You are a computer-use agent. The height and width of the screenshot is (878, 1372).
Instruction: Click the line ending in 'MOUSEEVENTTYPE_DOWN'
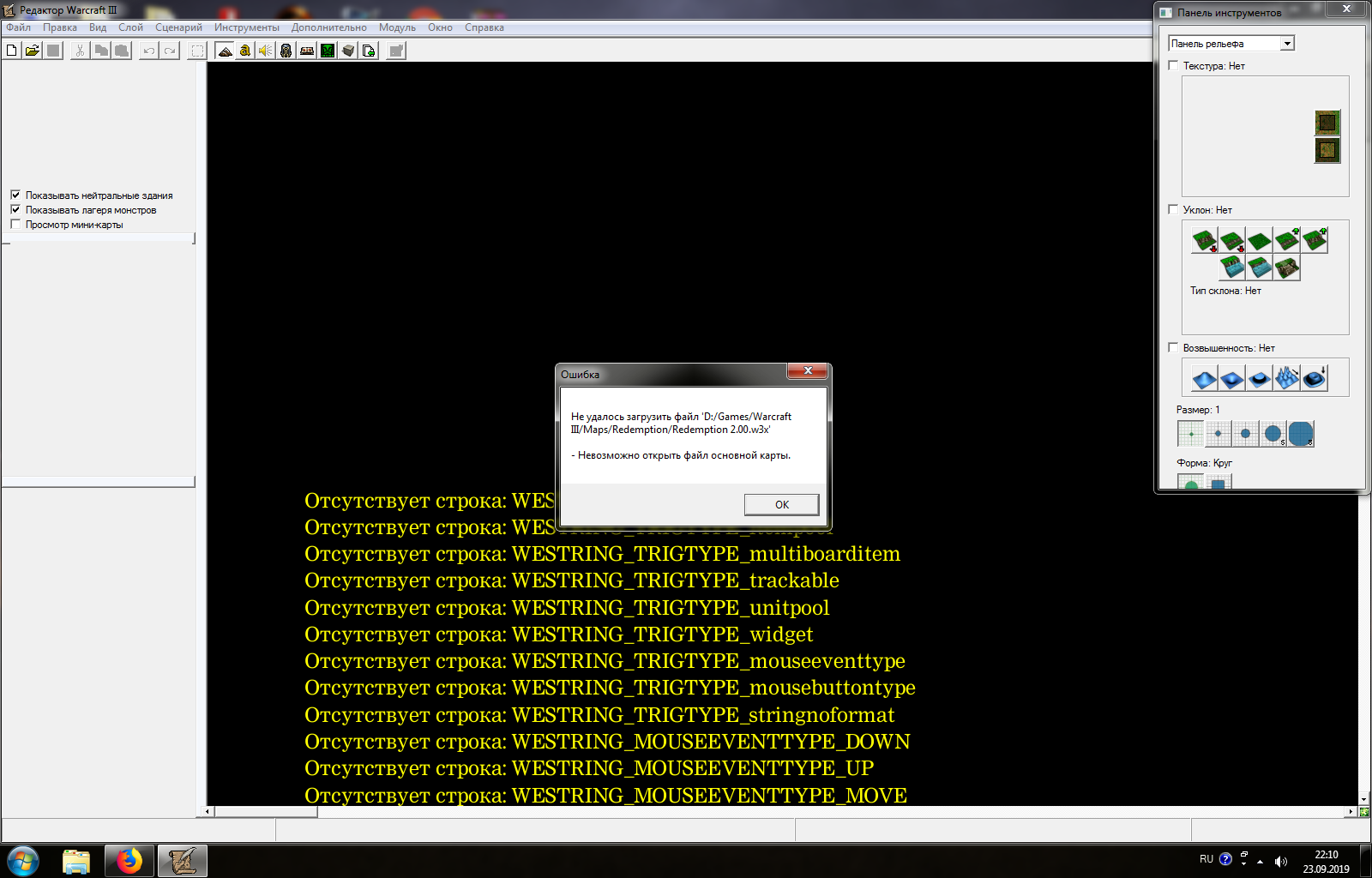click(x=607, y=742)
